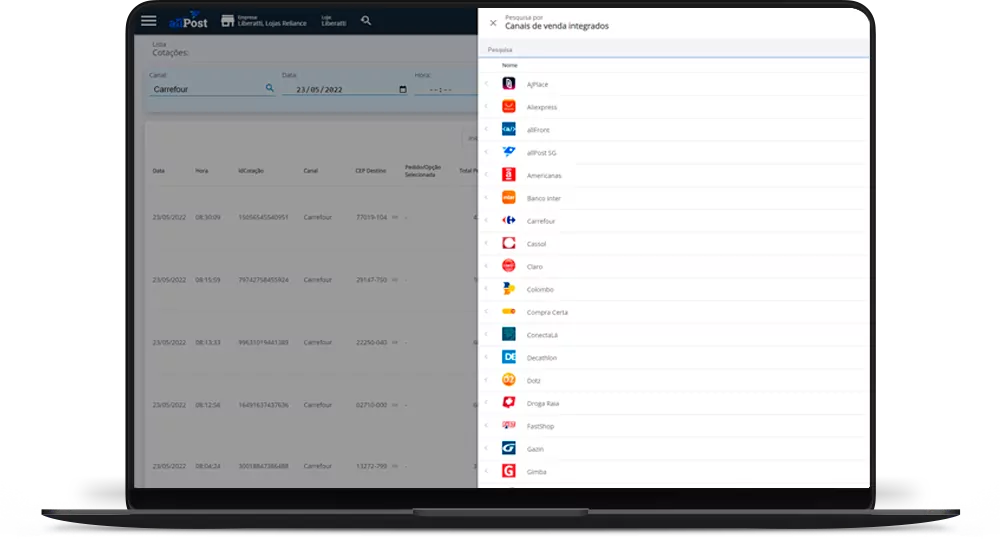Open the calendar picker in Data field
The width and height of the screenshot is (1000, 539).
(x=403, y=89)
